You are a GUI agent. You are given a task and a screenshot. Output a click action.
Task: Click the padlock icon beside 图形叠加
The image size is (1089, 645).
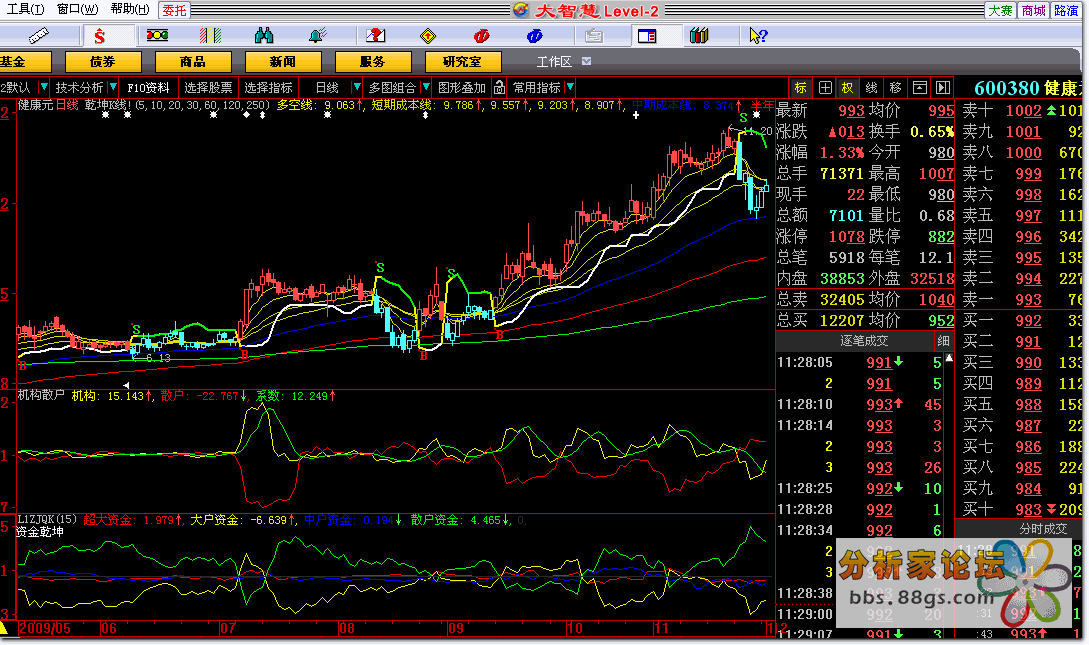[499, 87]
